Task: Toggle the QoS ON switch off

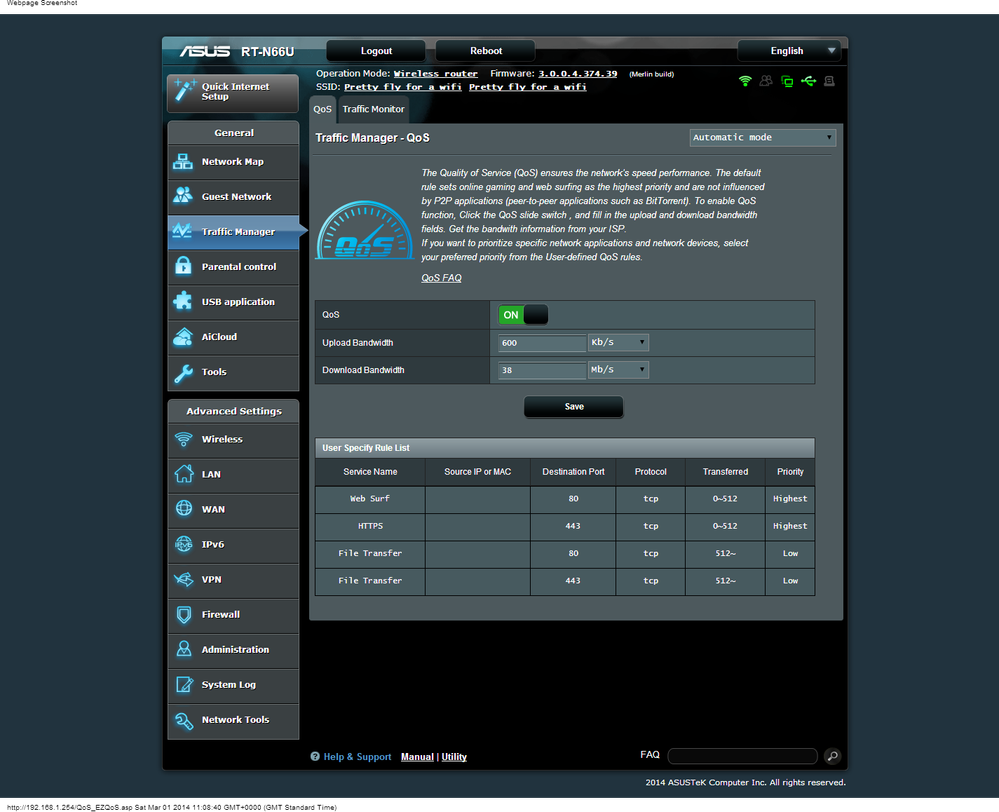Action: [523, 315]
